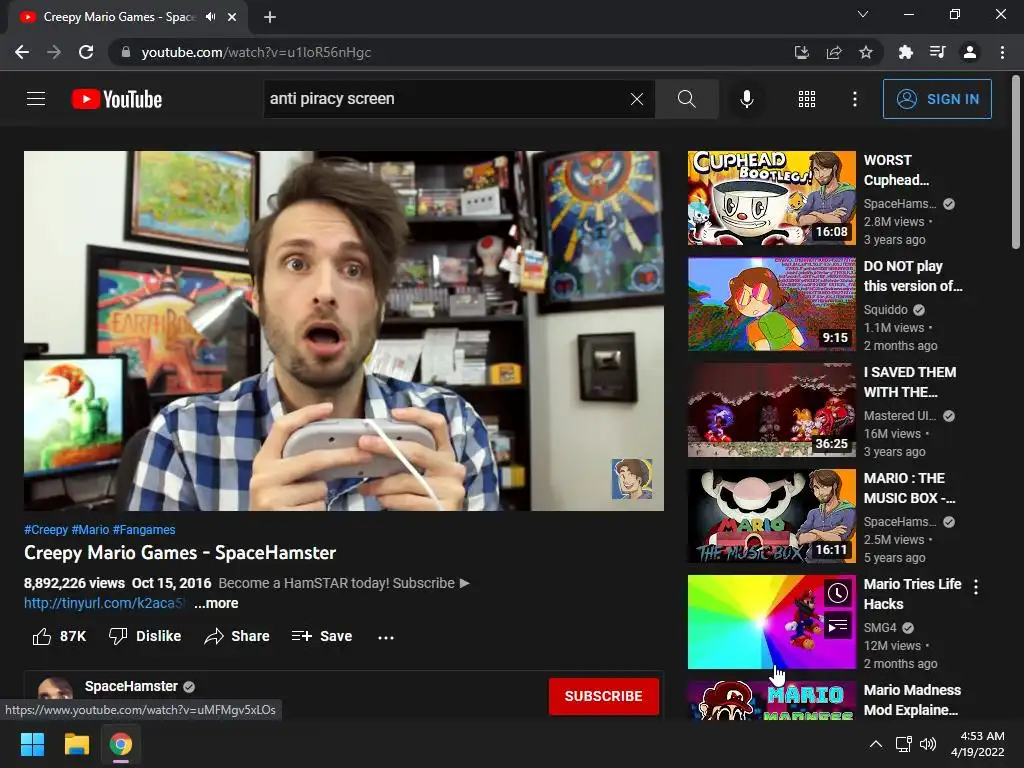The image size is (1024, 768).
Task: Share this page icon in address bar
Action: pyautogui.click(x=834, y=52)
